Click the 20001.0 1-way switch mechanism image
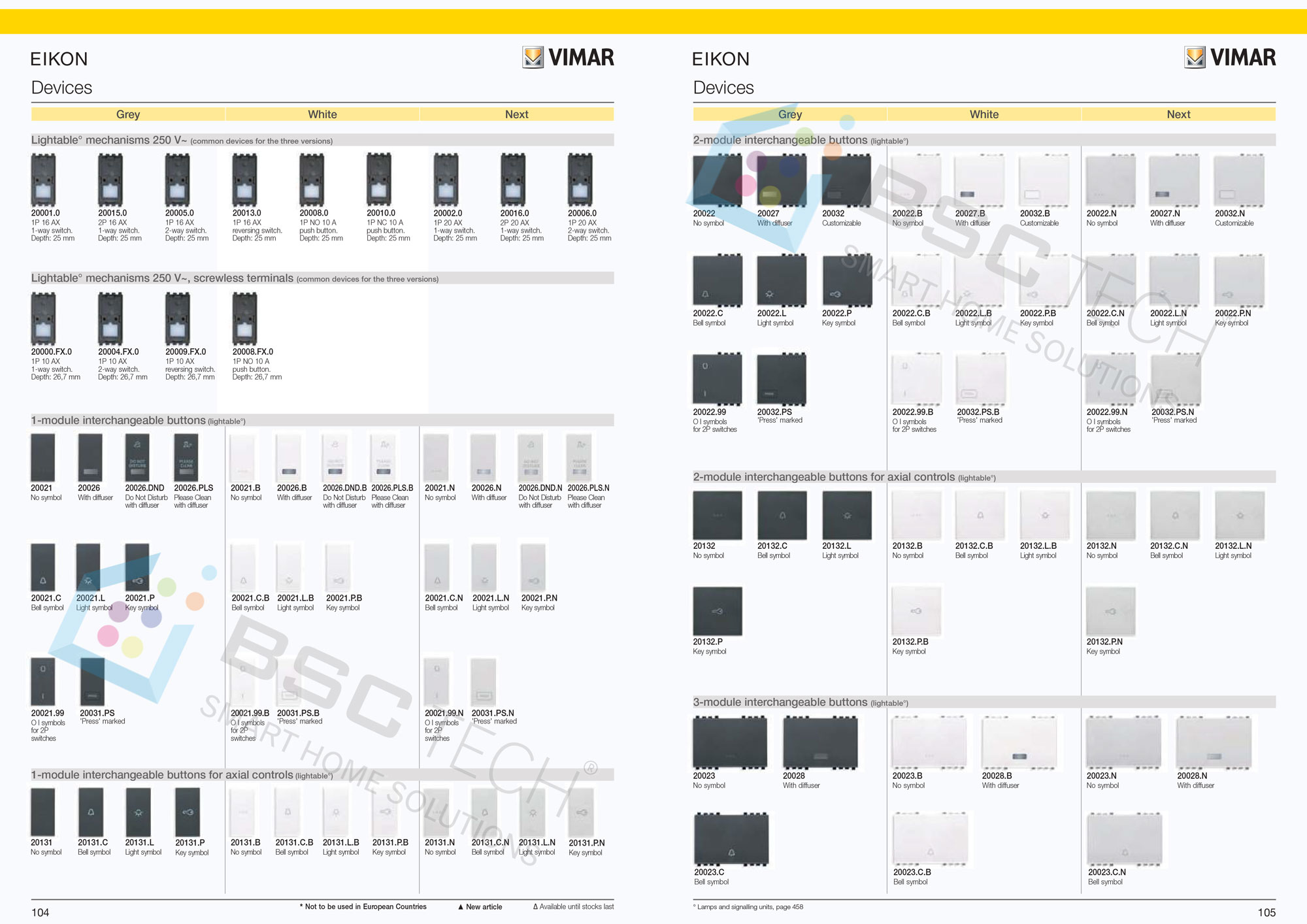 tap(43, 180)
